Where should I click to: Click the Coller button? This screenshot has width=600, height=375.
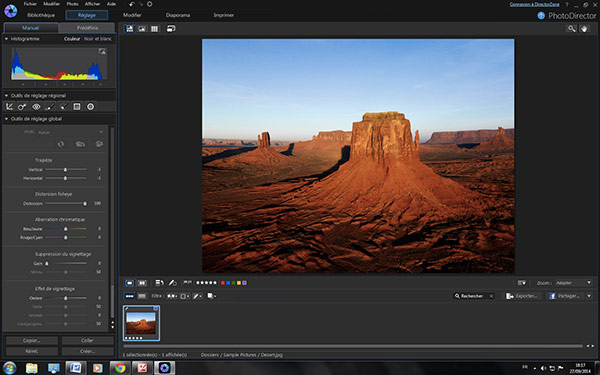[88, 340]
